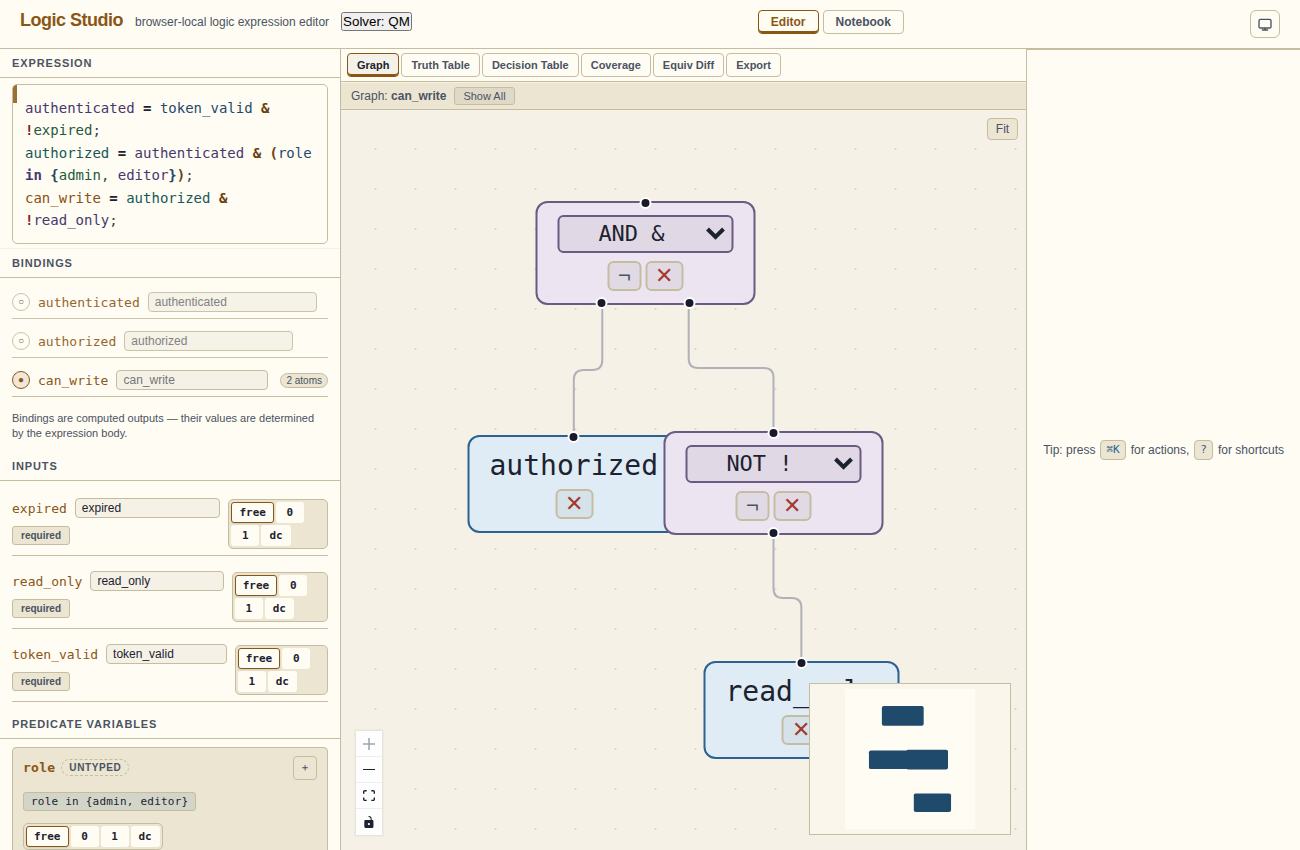Set read_only input to 0
The width and height of the screenshot is (1300, 850).
coord(293,585)
